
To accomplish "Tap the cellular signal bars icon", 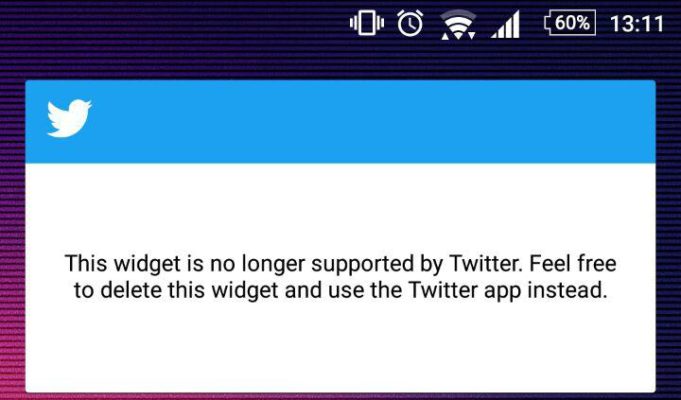I will (505, 25).
